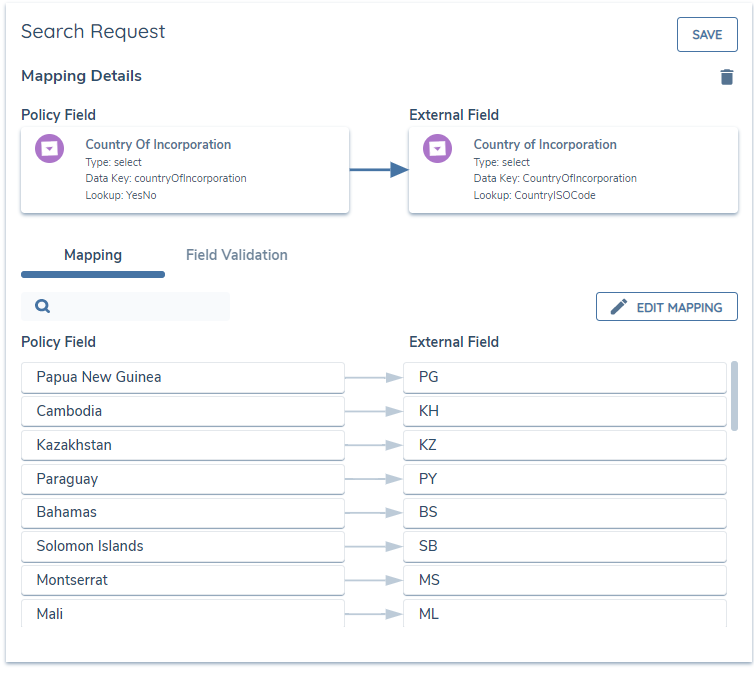Viewport: 754px width, 679px height.
Task: Click the arrow linking Bahamas to BS
Action: click(374, 512)
